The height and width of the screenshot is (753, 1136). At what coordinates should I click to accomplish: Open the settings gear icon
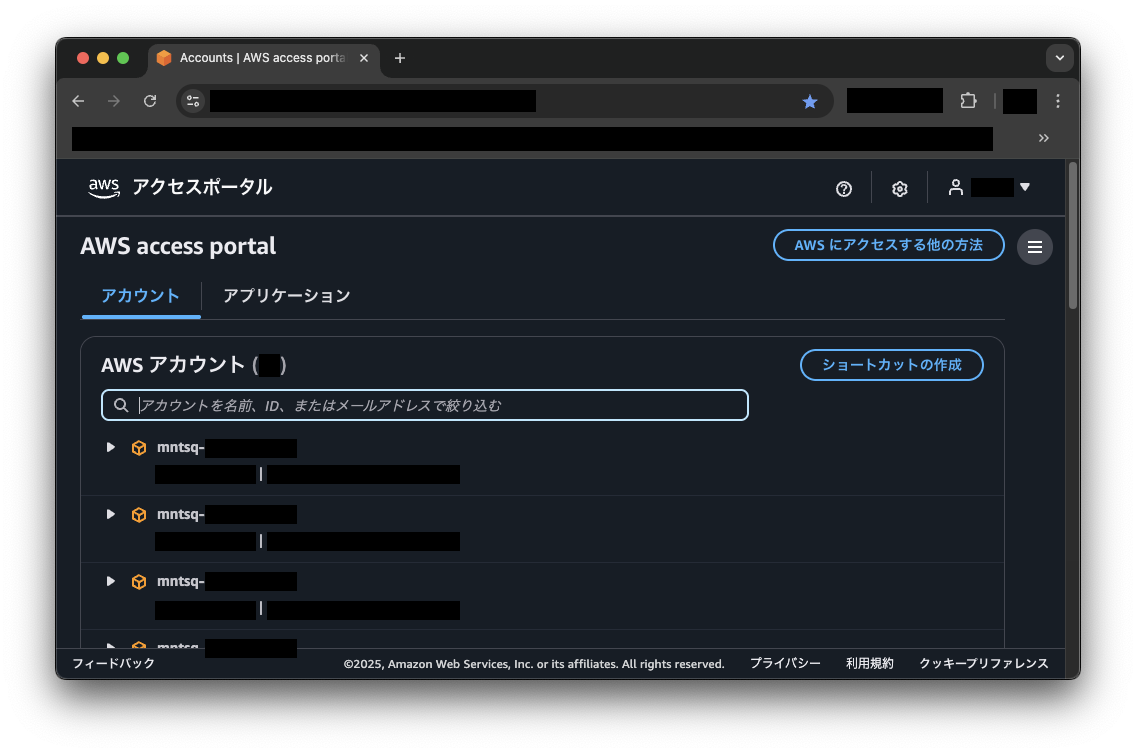pyautogui.click(x=899, y=188)
